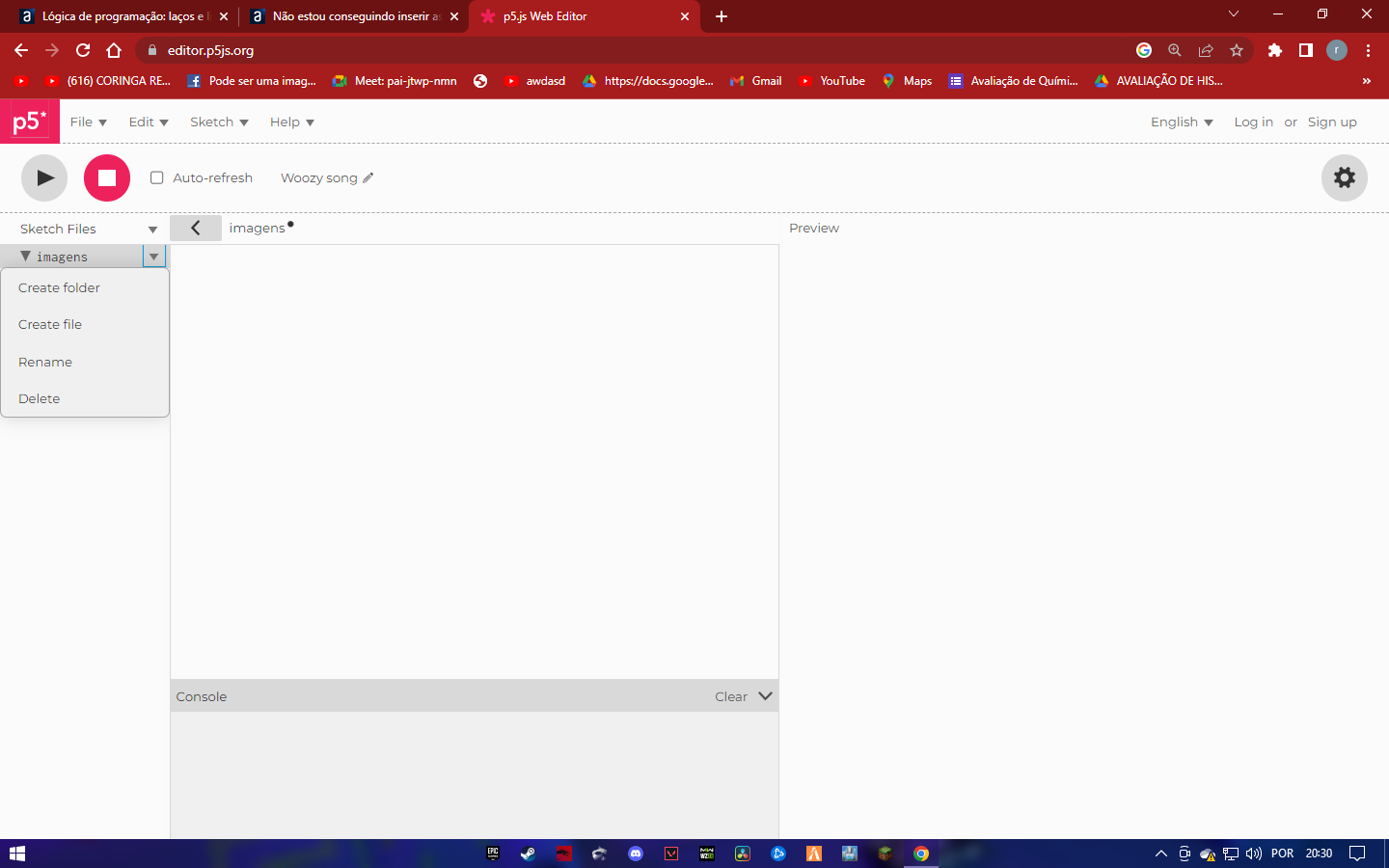Open the Edit menu

click(x=149, y=122)
